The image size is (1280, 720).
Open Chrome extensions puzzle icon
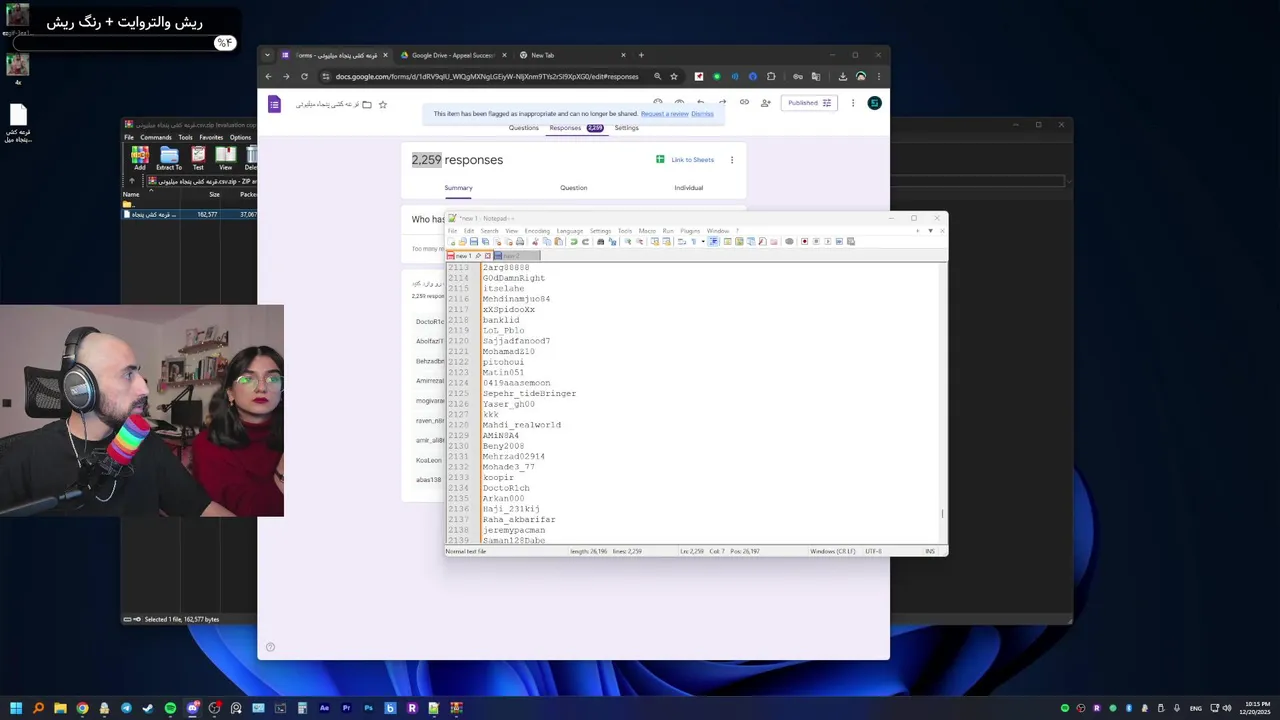pyautogui.click(x=771, y=76)
